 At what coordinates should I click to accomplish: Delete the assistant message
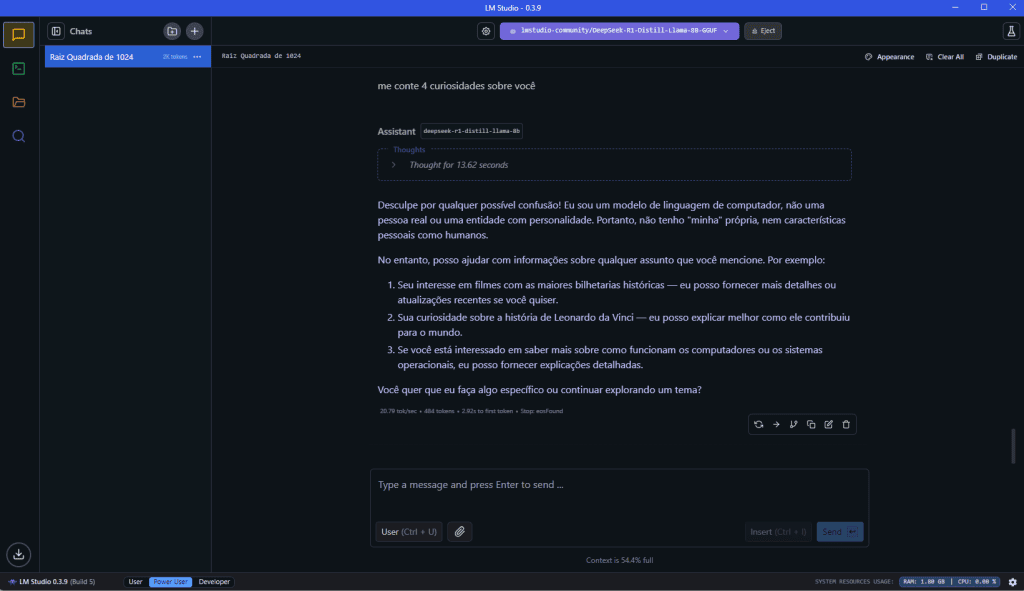[x=846, y=424]
